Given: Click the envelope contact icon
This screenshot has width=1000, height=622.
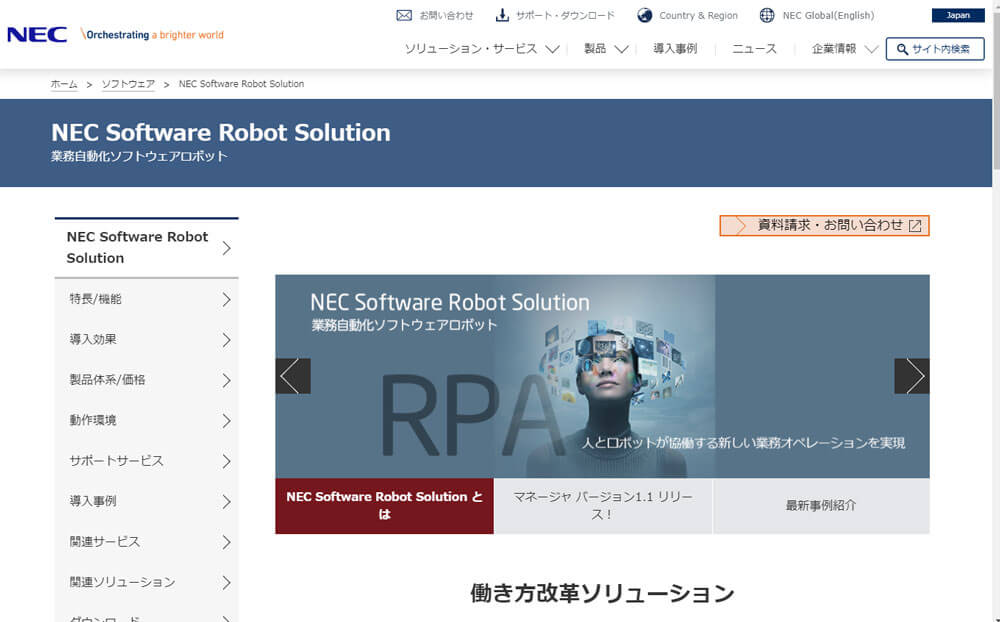Looking at the screenshot, I should pyautogui.click(x=404, y=15).
